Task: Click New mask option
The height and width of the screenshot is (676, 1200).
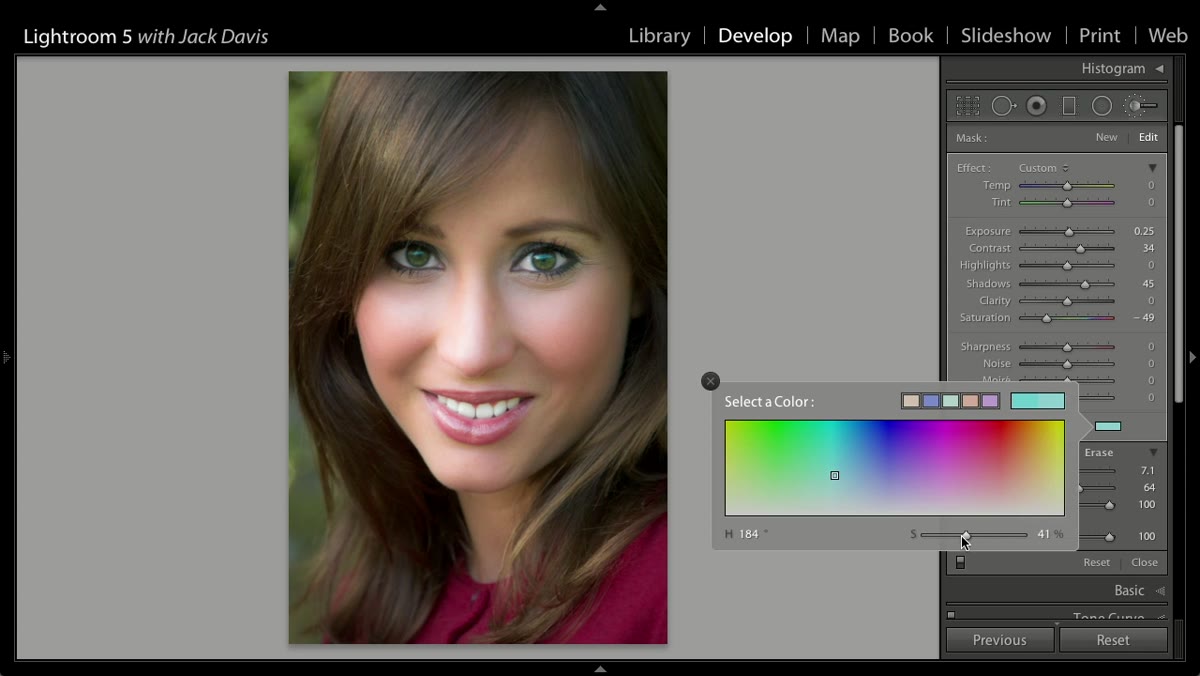Action: coord(1106,138)
